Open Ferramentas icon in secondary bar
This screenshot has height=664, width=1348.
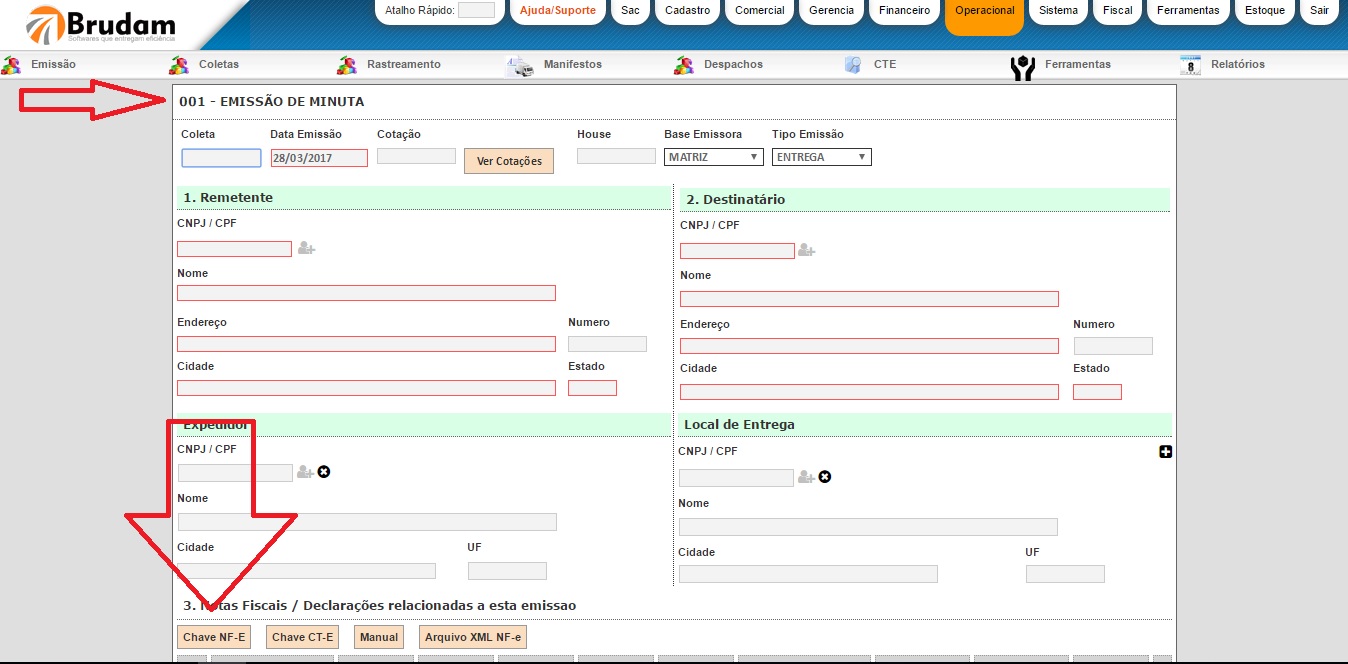(x=1022, y=67)
